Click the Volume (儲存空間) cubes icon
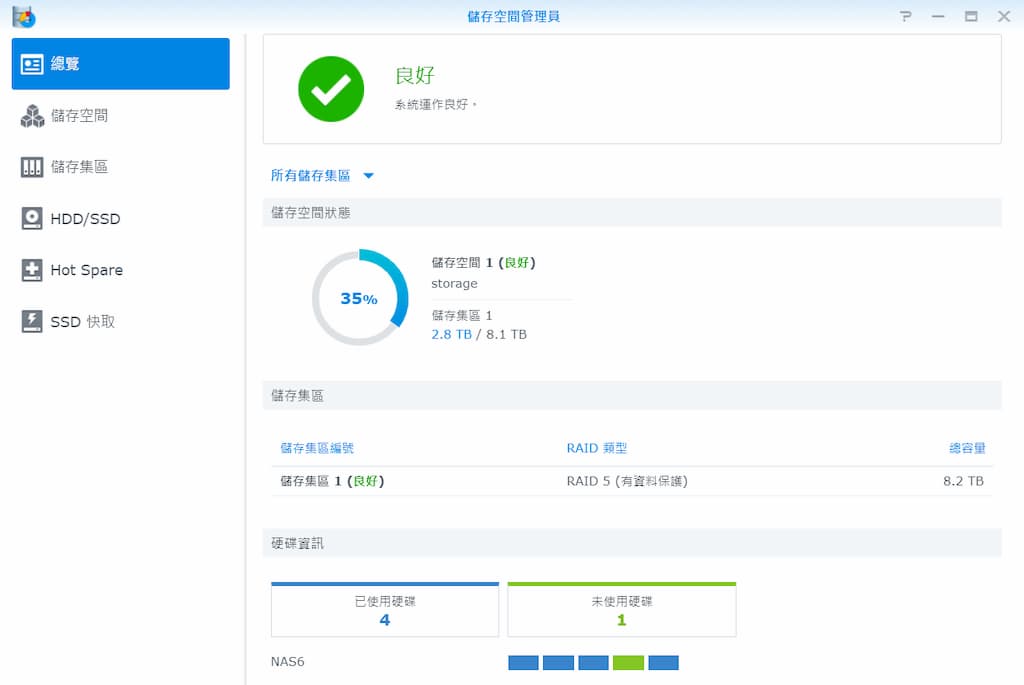 click(32, 116)
